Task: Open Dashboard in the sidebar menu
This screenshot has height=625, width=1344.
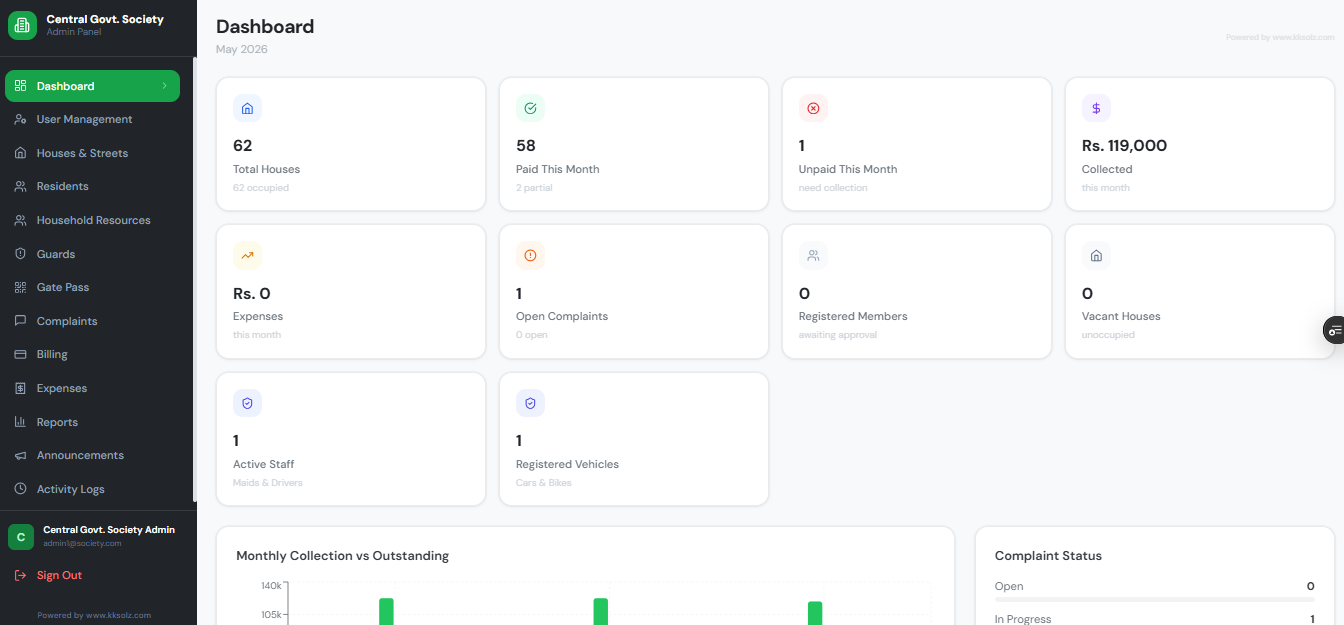Action: point(92,86)
